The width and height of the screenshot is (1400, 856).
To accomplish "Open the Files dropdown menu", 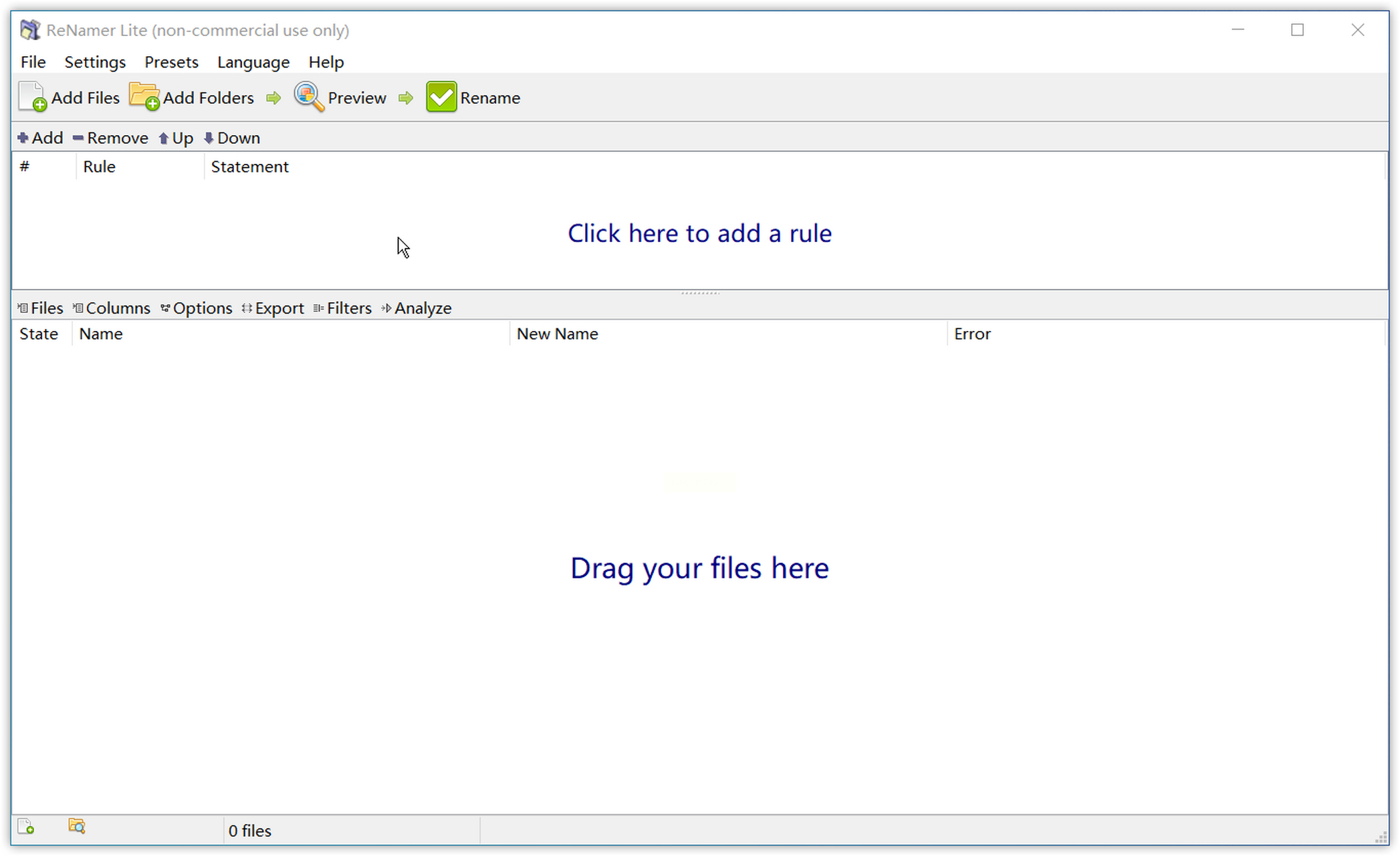I will click(x=40, y=308).
